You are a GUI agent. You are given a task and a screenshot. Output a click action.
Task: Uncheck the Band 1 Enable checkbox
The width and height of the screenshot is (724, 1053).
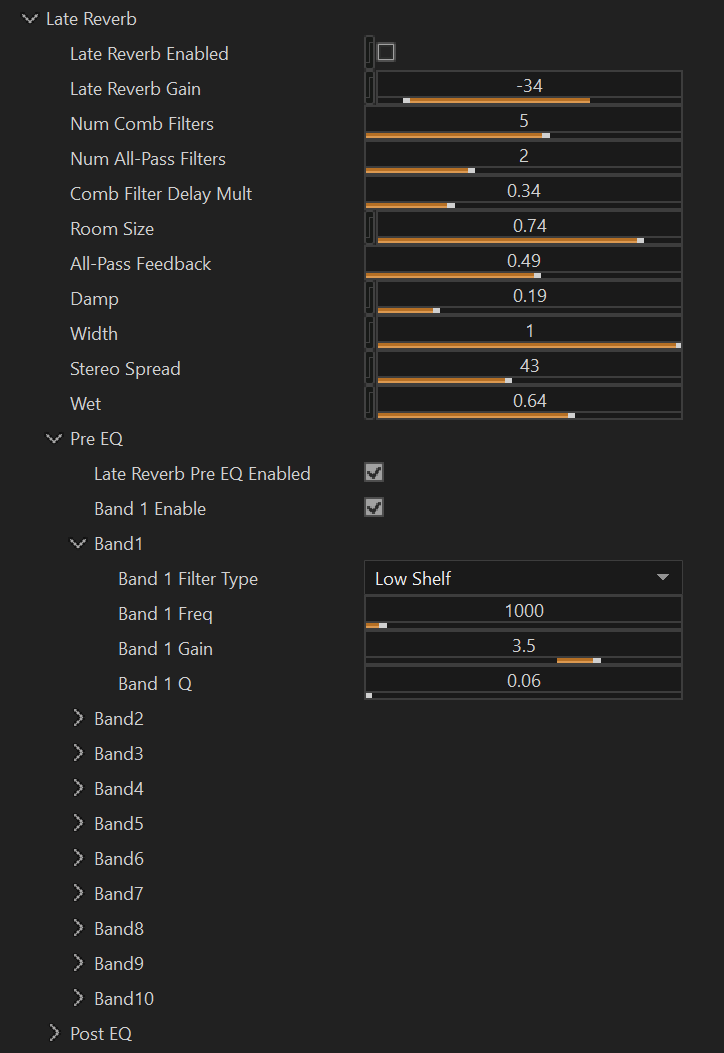[374, 507]
